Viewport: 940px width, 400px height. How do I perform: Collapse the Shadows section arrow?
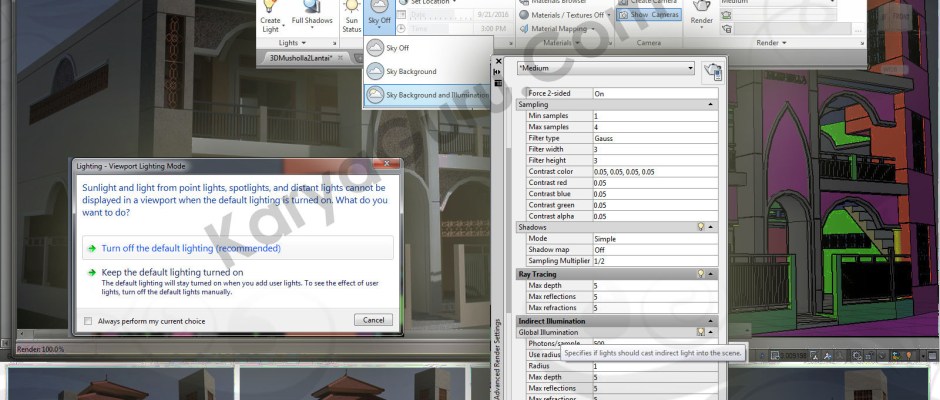click(x=711, y=227)
